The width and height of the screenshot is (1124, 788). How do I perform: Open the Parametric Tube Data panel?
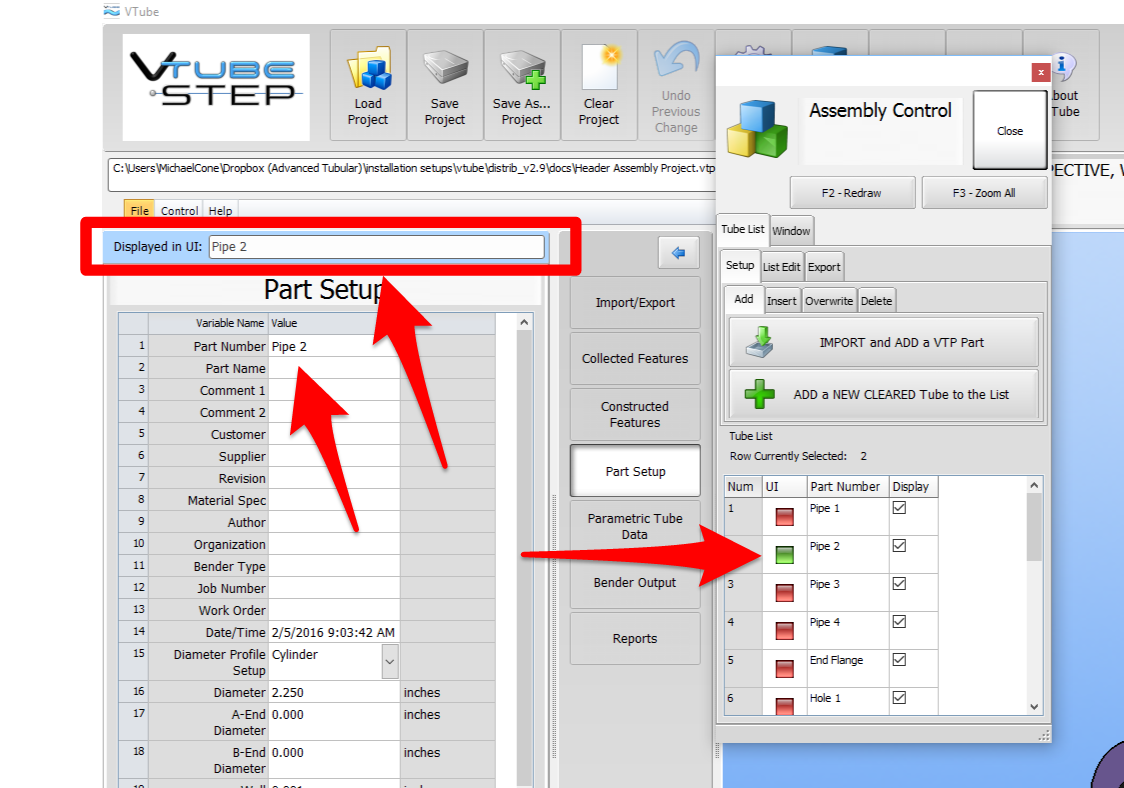(x=635, y=526)
